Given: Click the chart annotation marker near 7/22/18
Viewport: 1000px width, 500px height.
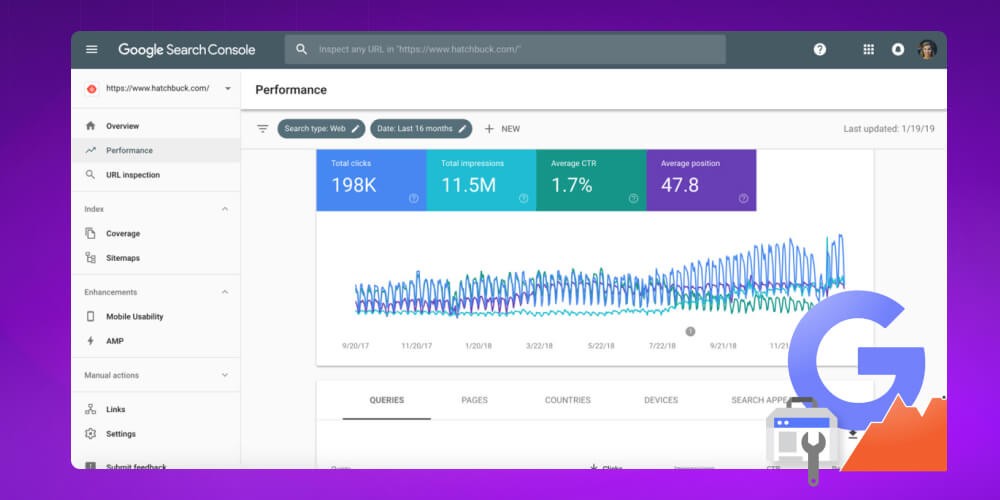Looking at the screenshot, I should tap(690, 331).
